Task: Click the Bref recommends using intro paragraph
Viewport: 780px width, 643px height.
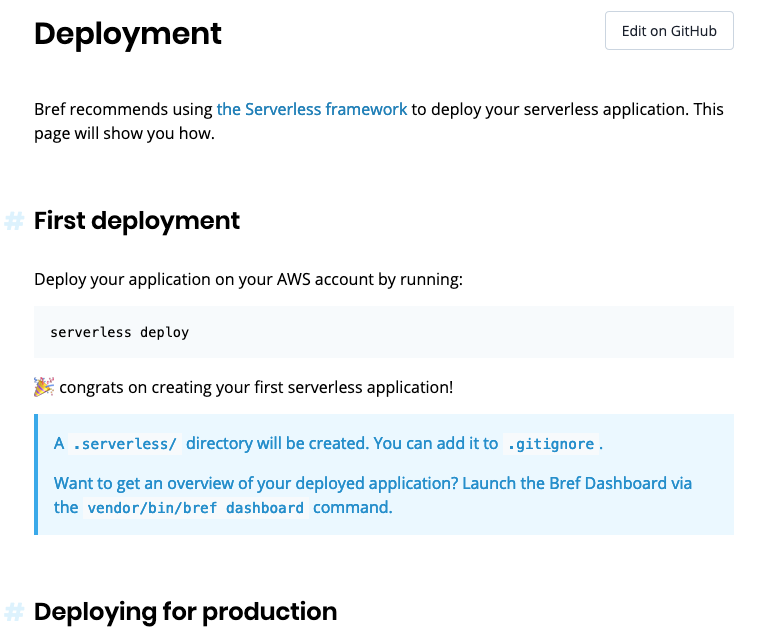Action: 379,121
